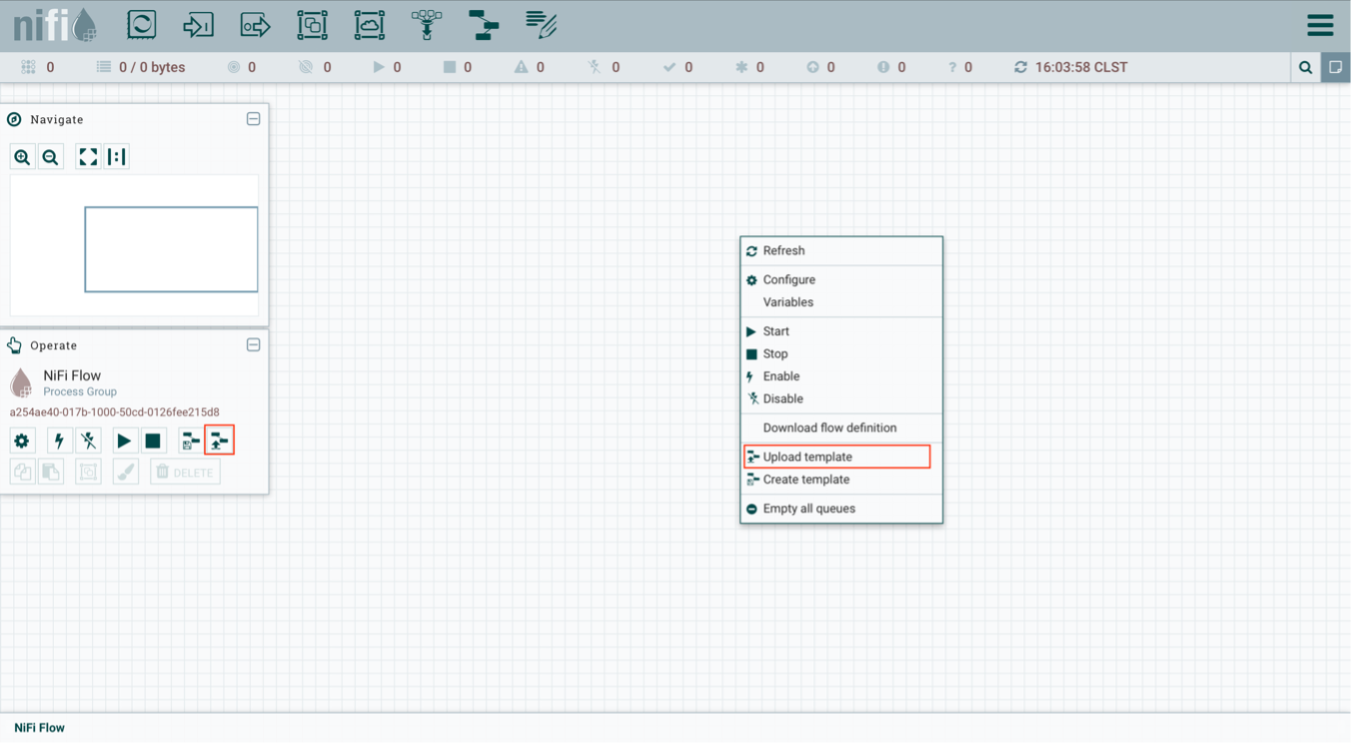Image resolution: width=1353 pixels, height=745 pixels.
Task: Click the minimap viewport in the Navigate panel
Action: (x=170, y=250)
